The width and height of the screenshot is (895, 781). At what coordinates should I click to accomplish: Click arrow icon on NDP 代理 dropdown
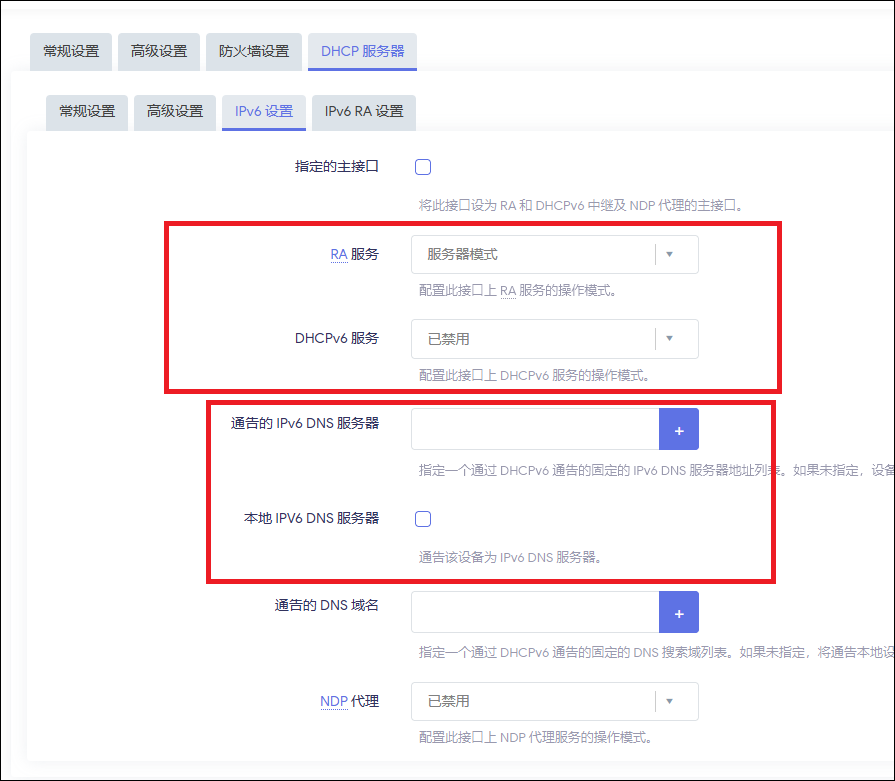670,702
